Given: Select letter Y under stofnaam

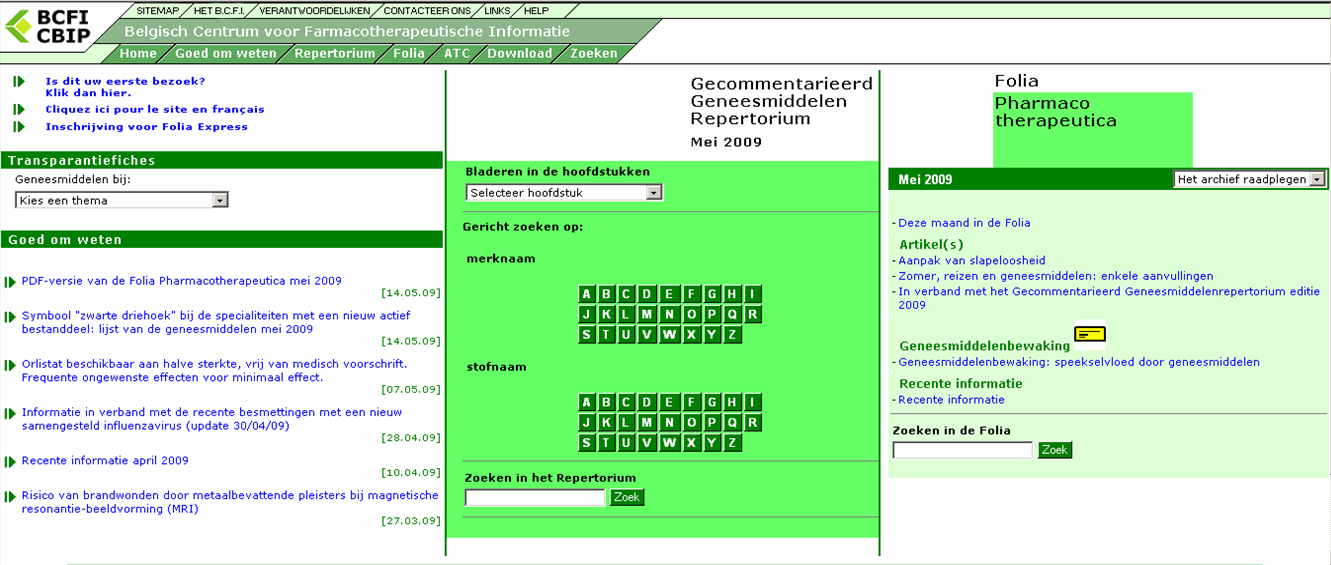Looking at the screenshot, I should pyautogui.click(x=711, y=443).
